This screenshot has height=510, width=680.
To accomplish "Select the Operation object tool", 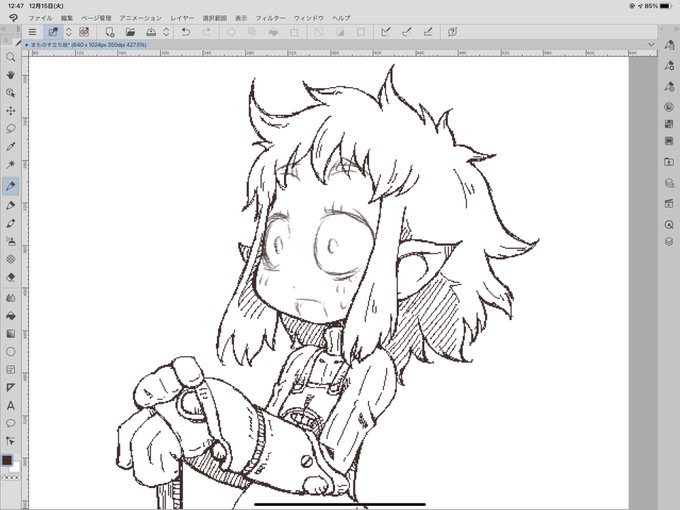I will [x=10, y=93].
